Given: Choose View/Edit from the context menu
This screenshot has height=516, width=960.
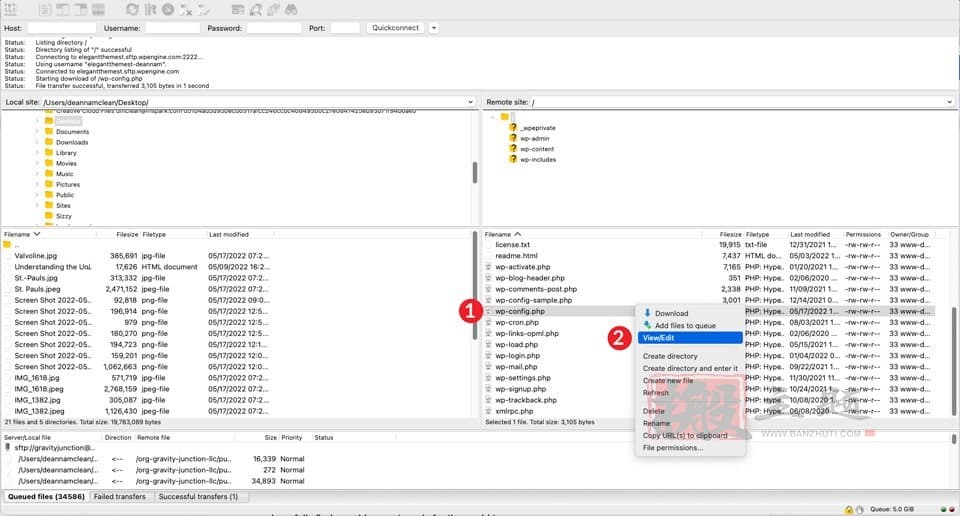Looking at the screenshot, I should 689,338.
